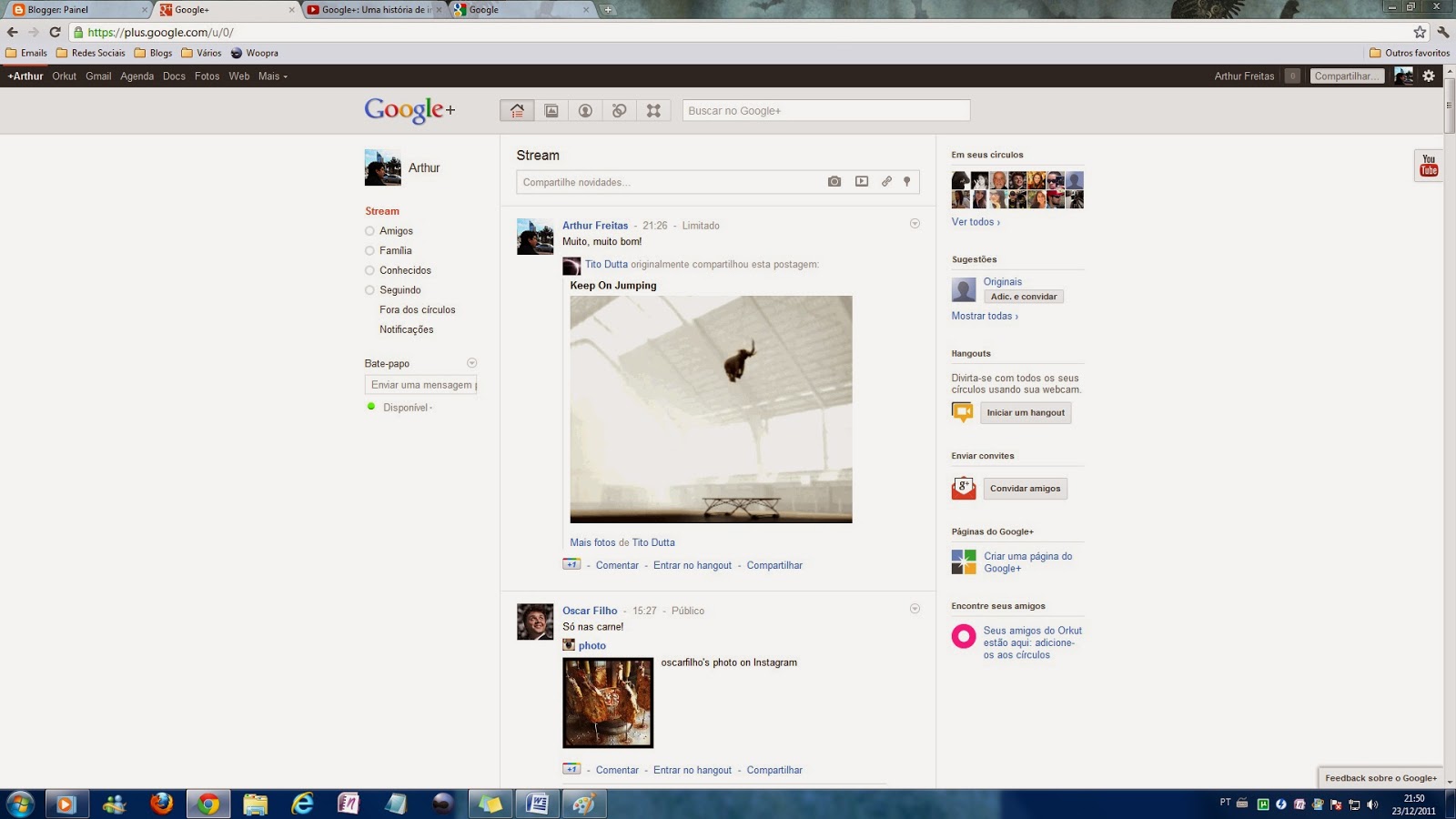Open the notifications counter in the top bar

coord(1292,76)
